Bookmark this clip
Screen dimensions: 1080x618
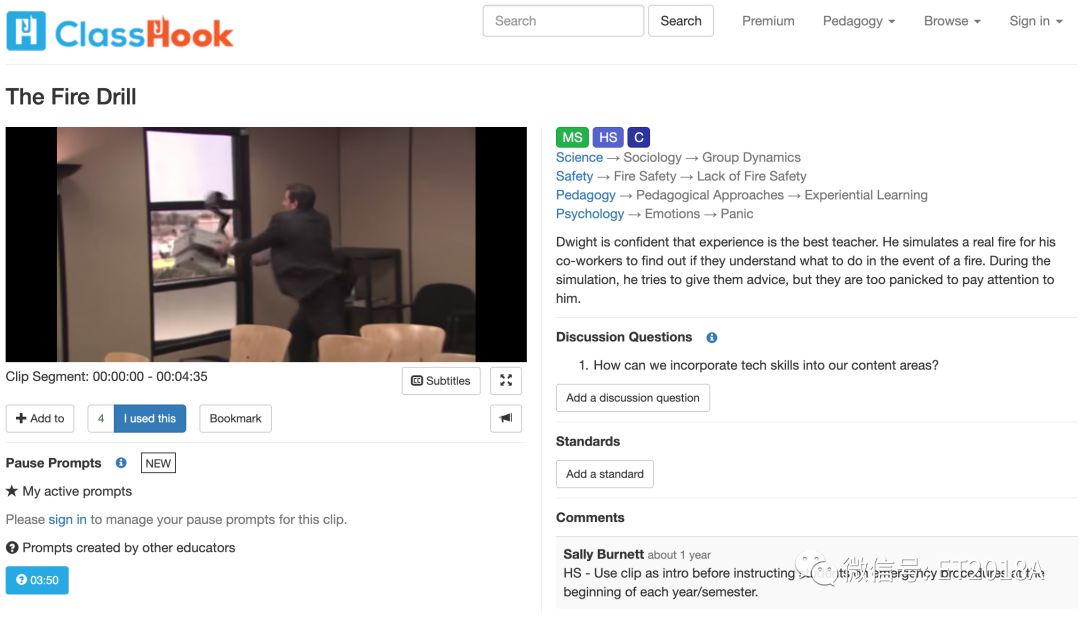[x=236, y=418]
